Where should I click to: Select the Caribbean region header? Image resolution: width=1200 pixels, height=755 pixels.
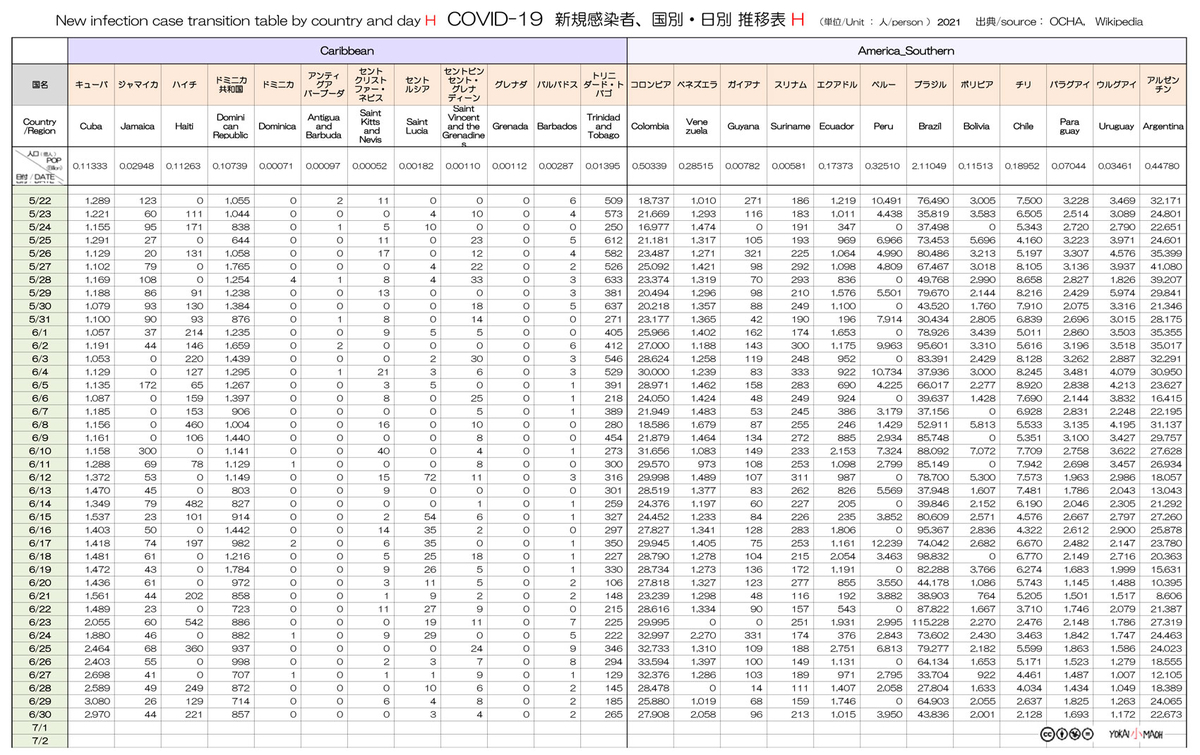tap(347, 49)
